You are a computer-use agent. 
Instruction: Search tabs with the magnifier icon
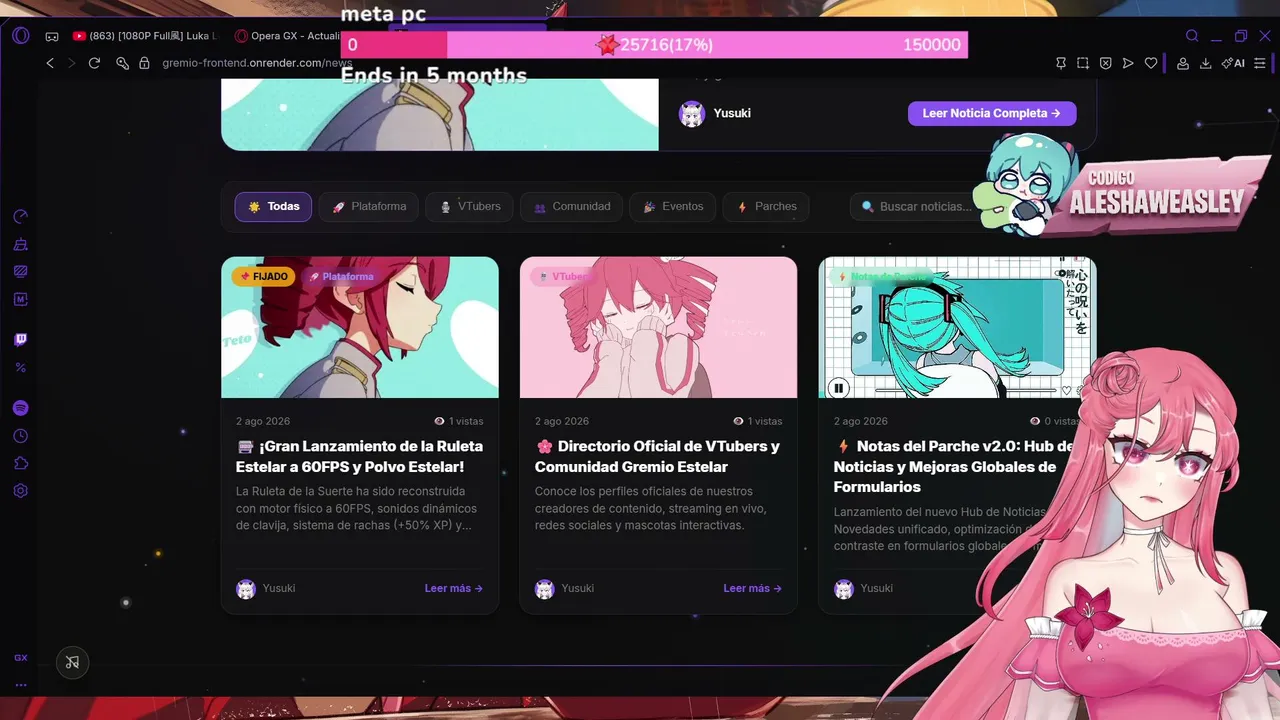pos(1192,36)
